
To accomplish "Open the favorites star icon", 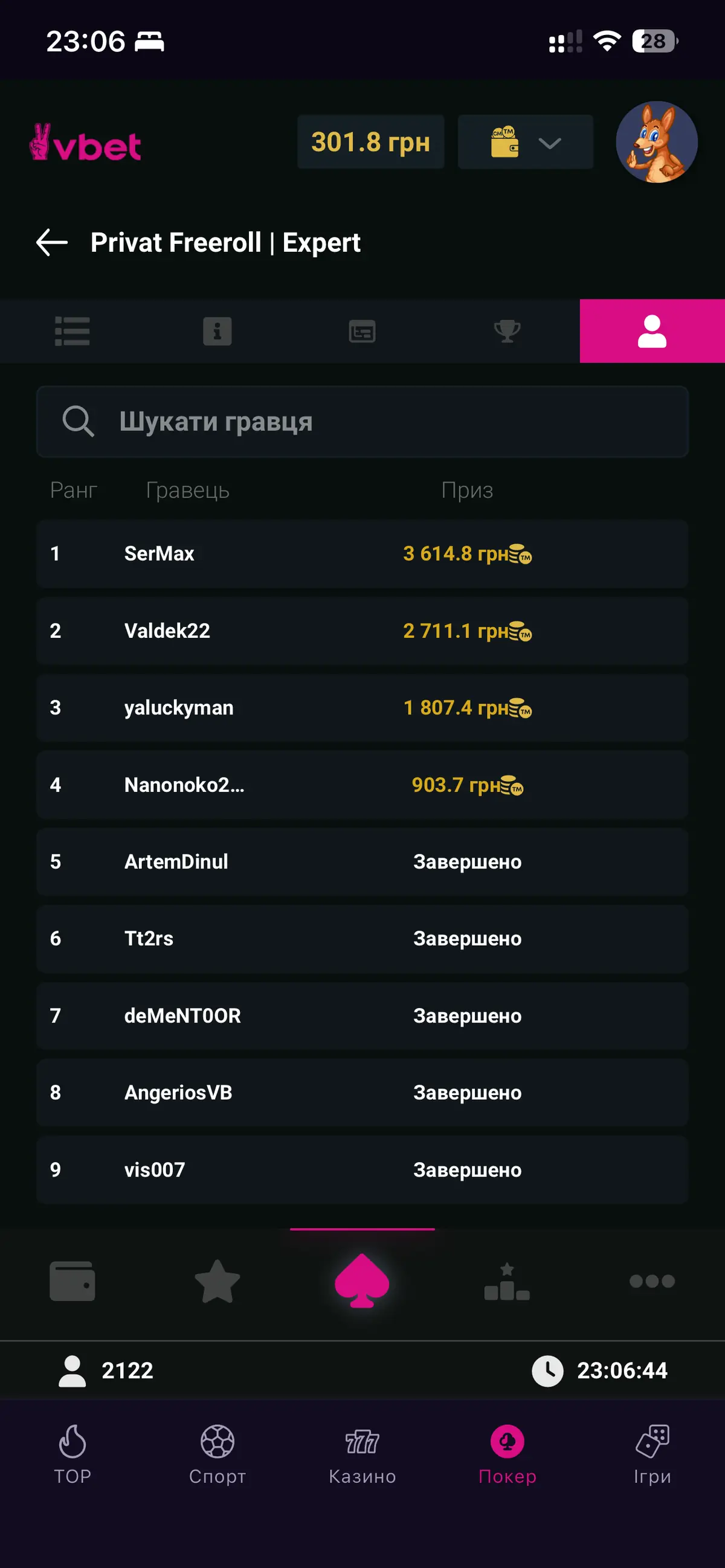I will coord(217,1280).
